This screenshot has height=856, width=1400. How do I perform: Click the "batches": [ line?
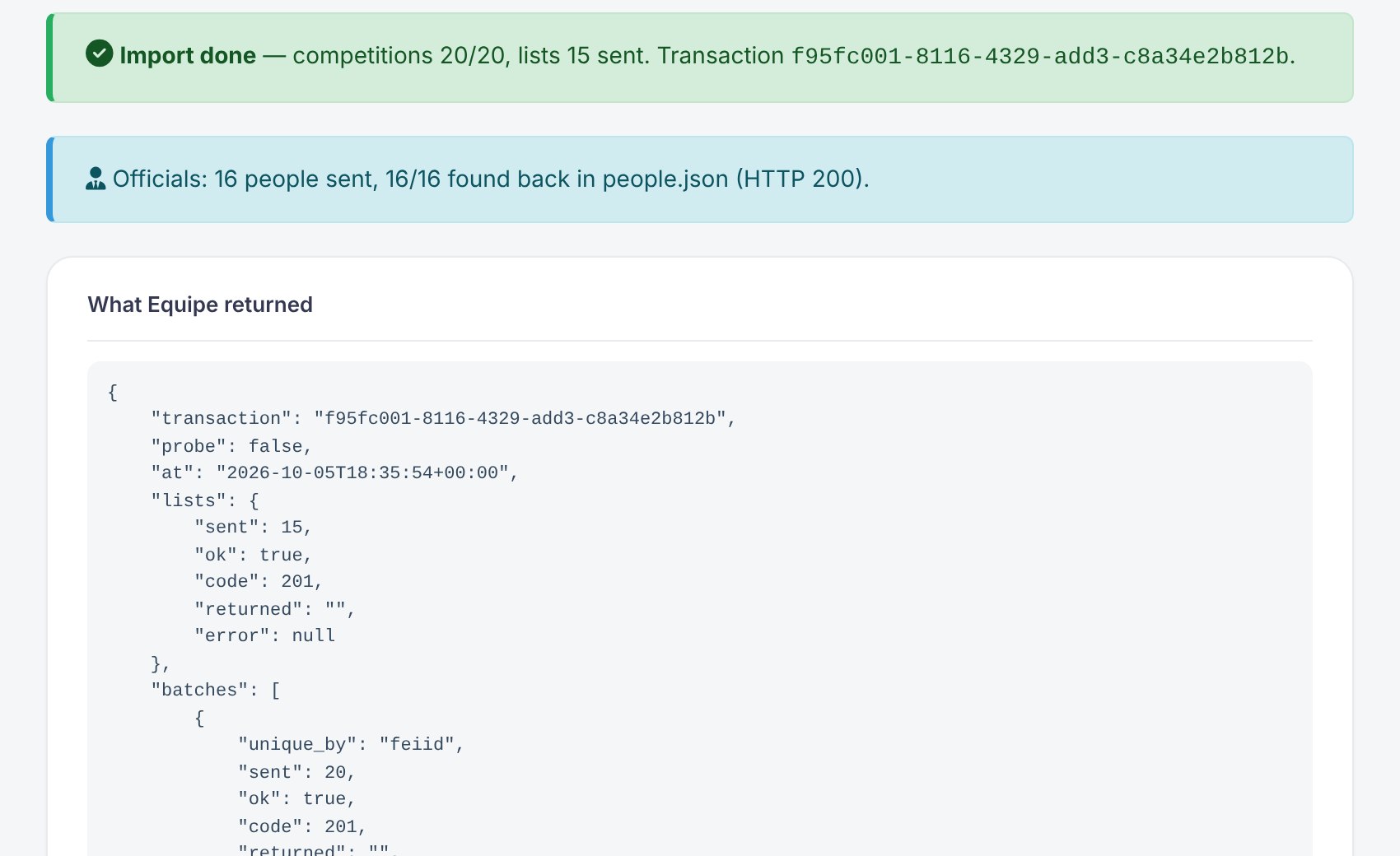coord(216,691)
